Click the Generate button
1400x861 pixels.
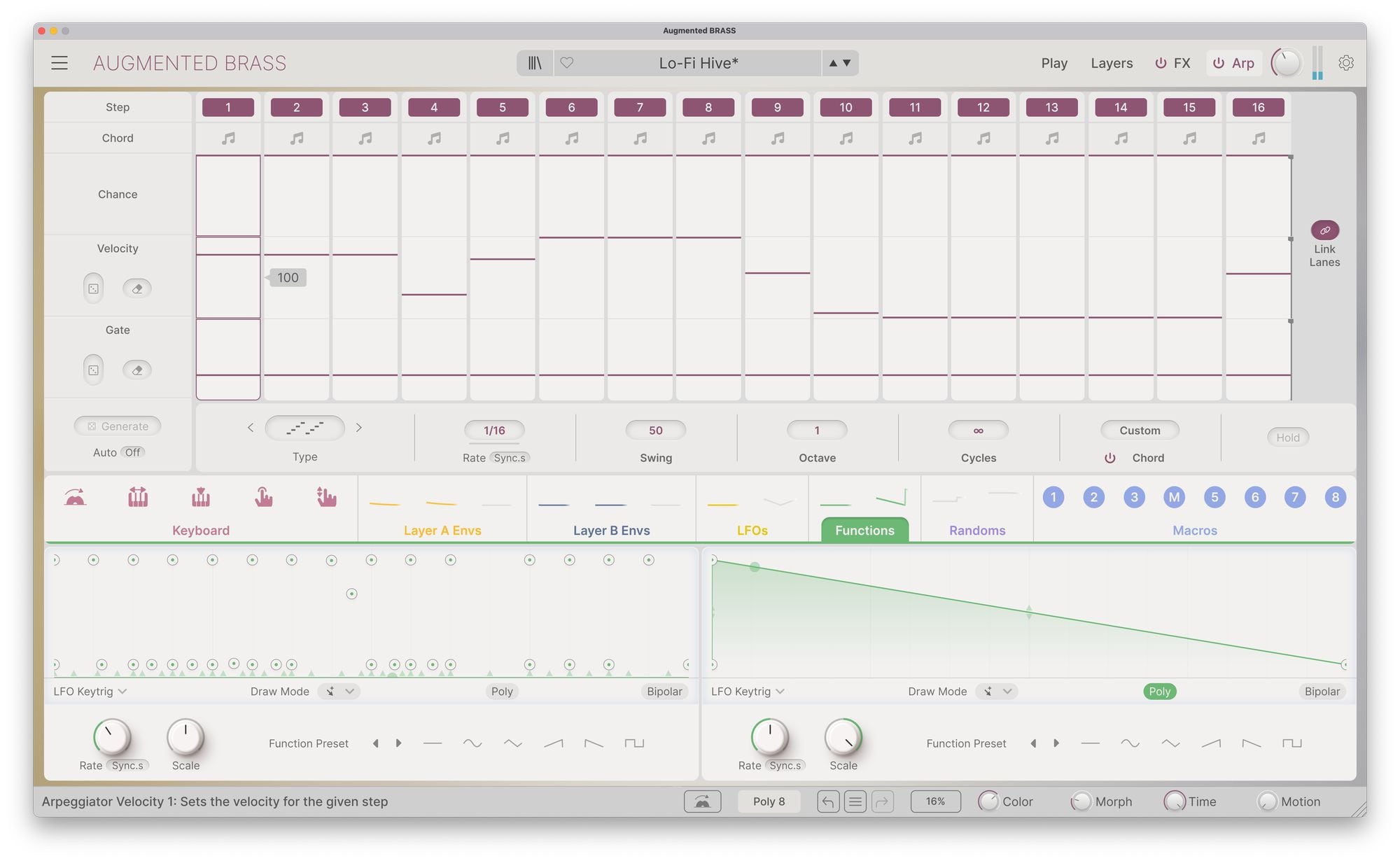(x=118, y=426)
